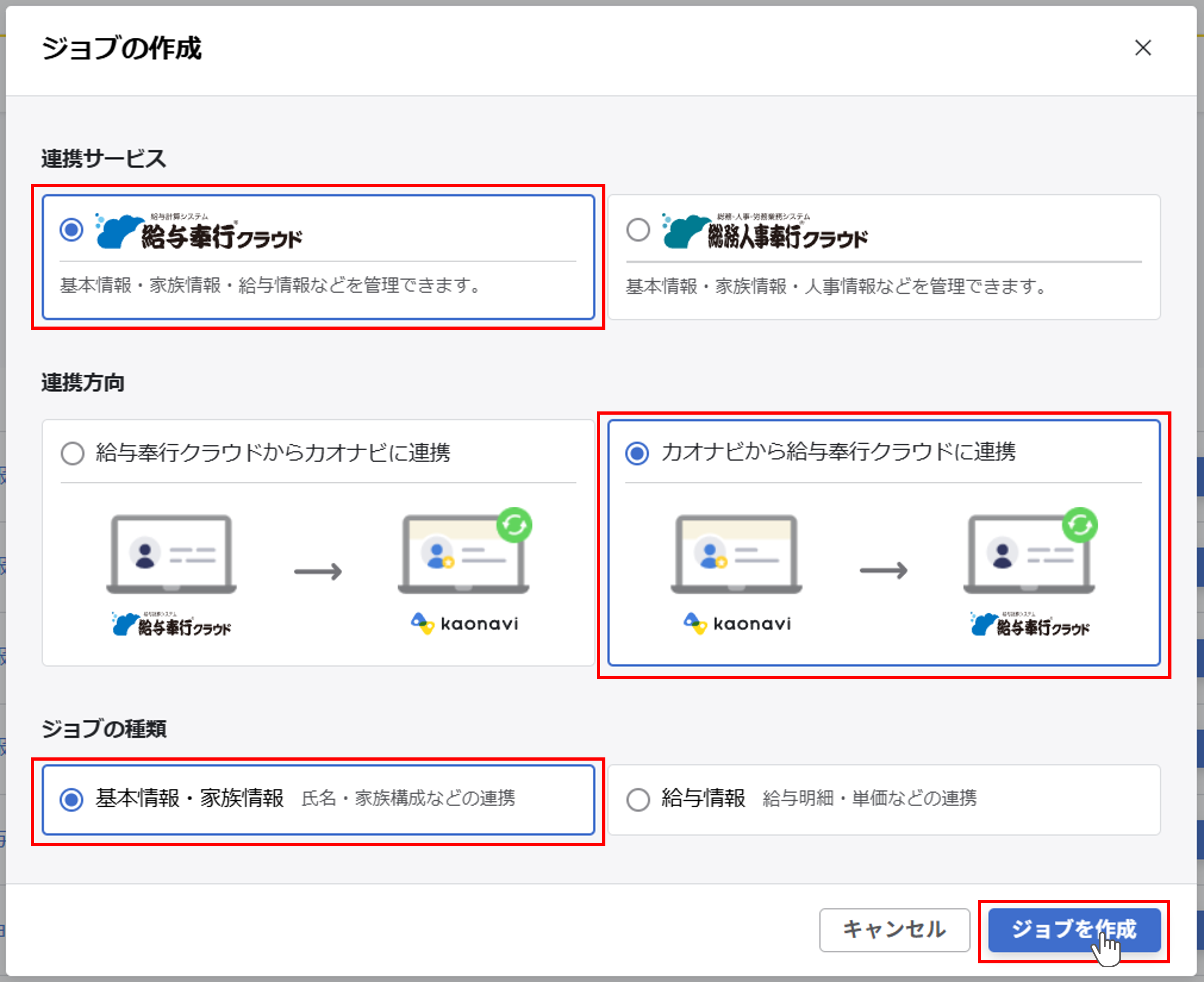This screenshot has height=982, width=1204.
Task: Click the 給与奉行クラウド logo under right card's destination laptop
Action: tap(1030, 624)
